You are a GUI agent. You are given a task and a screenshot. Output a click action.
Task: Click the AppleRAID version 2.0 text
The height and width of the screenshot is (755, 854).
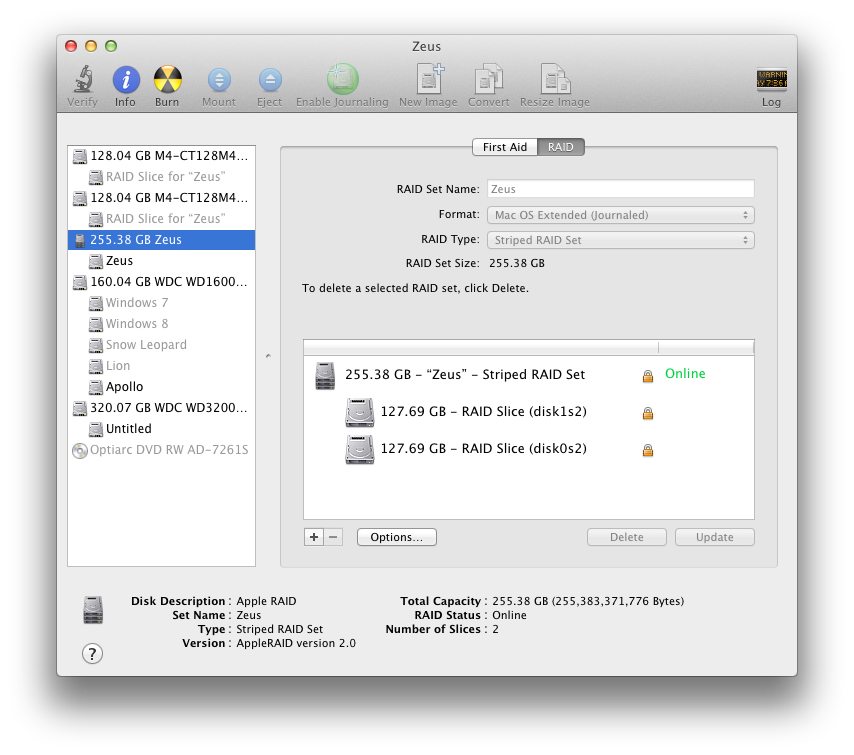tap(296, 643)
